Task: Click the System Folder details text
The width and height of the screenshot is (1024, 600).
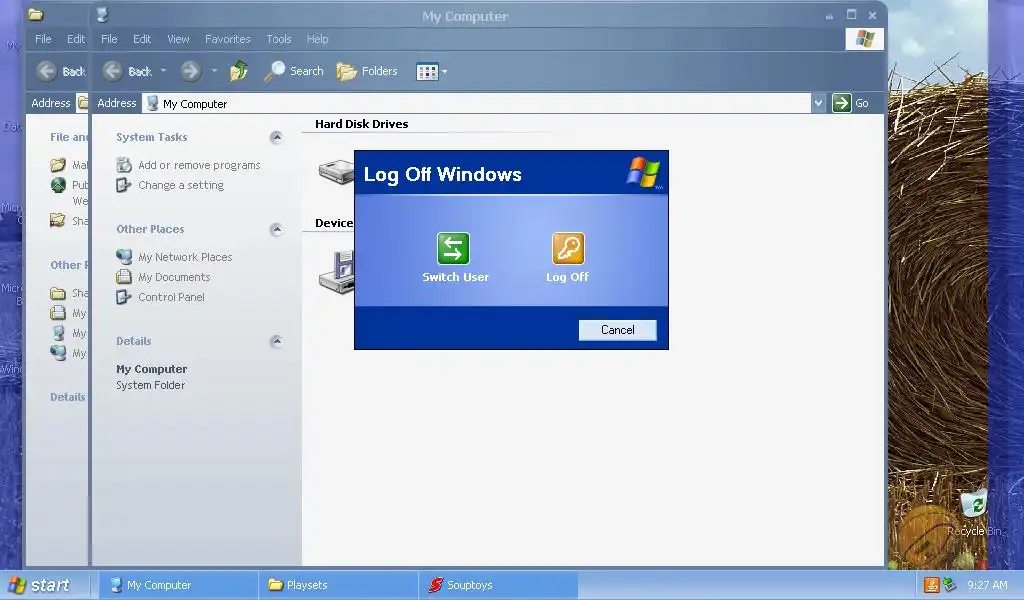Action: [151, 385]
